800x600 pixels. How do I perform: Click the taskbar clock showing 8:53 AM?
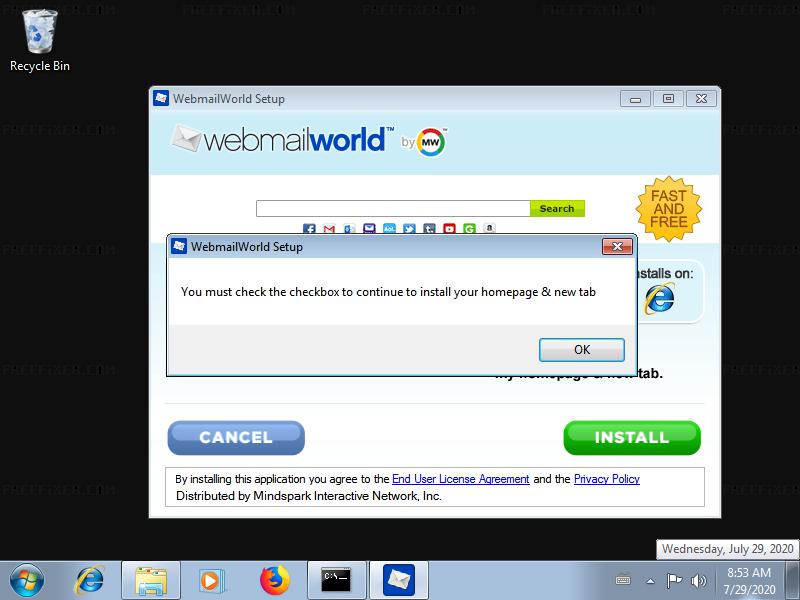click(x=749, y=581)
